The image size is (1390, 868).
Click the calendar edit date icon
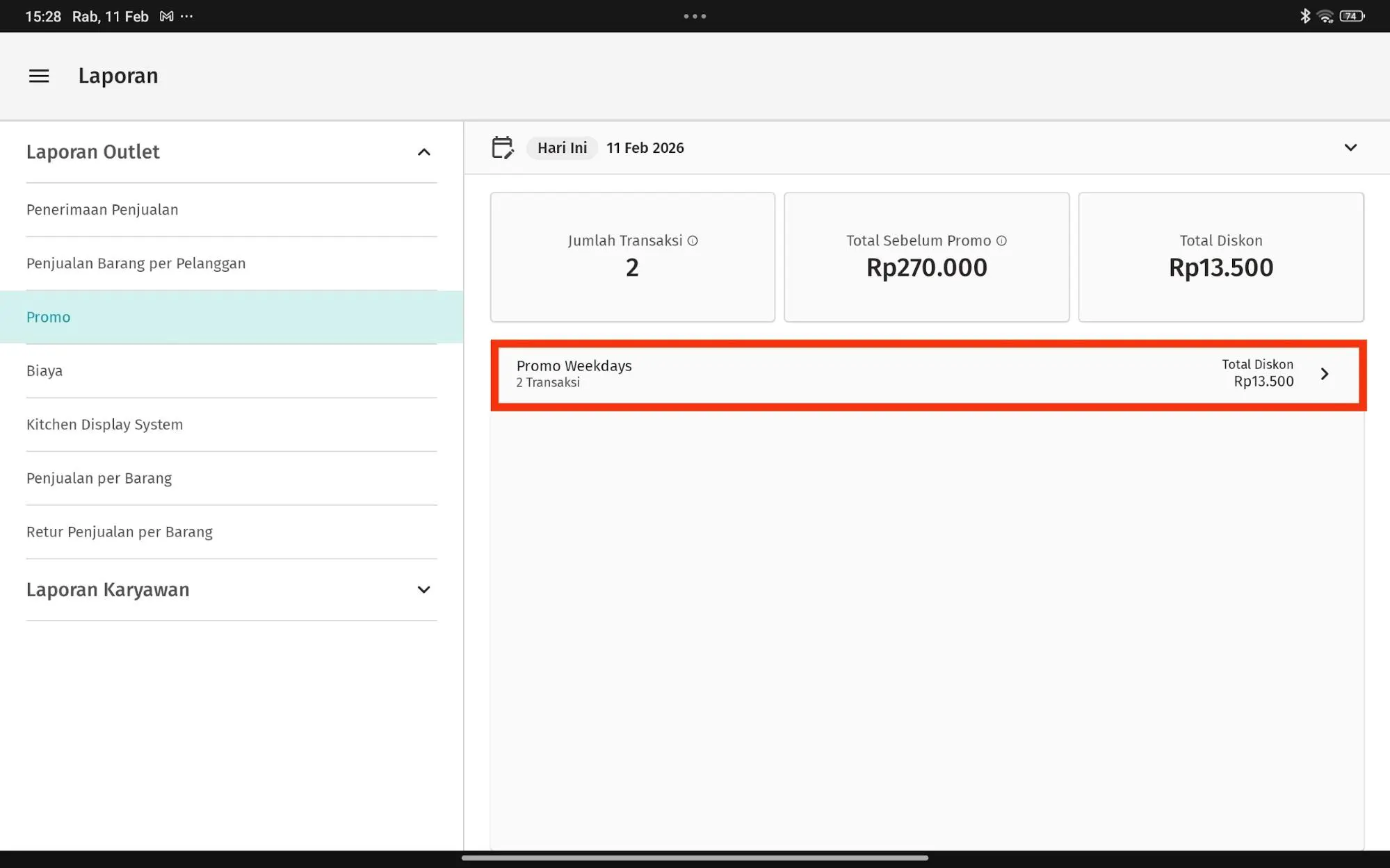point(502,147)
